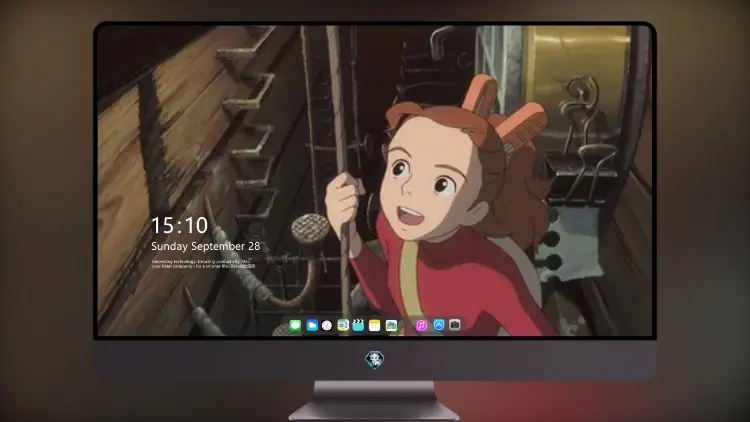Open the yellow Notes app in dock
Viewport: 750px width, 422px height.
tap(374, 325)
